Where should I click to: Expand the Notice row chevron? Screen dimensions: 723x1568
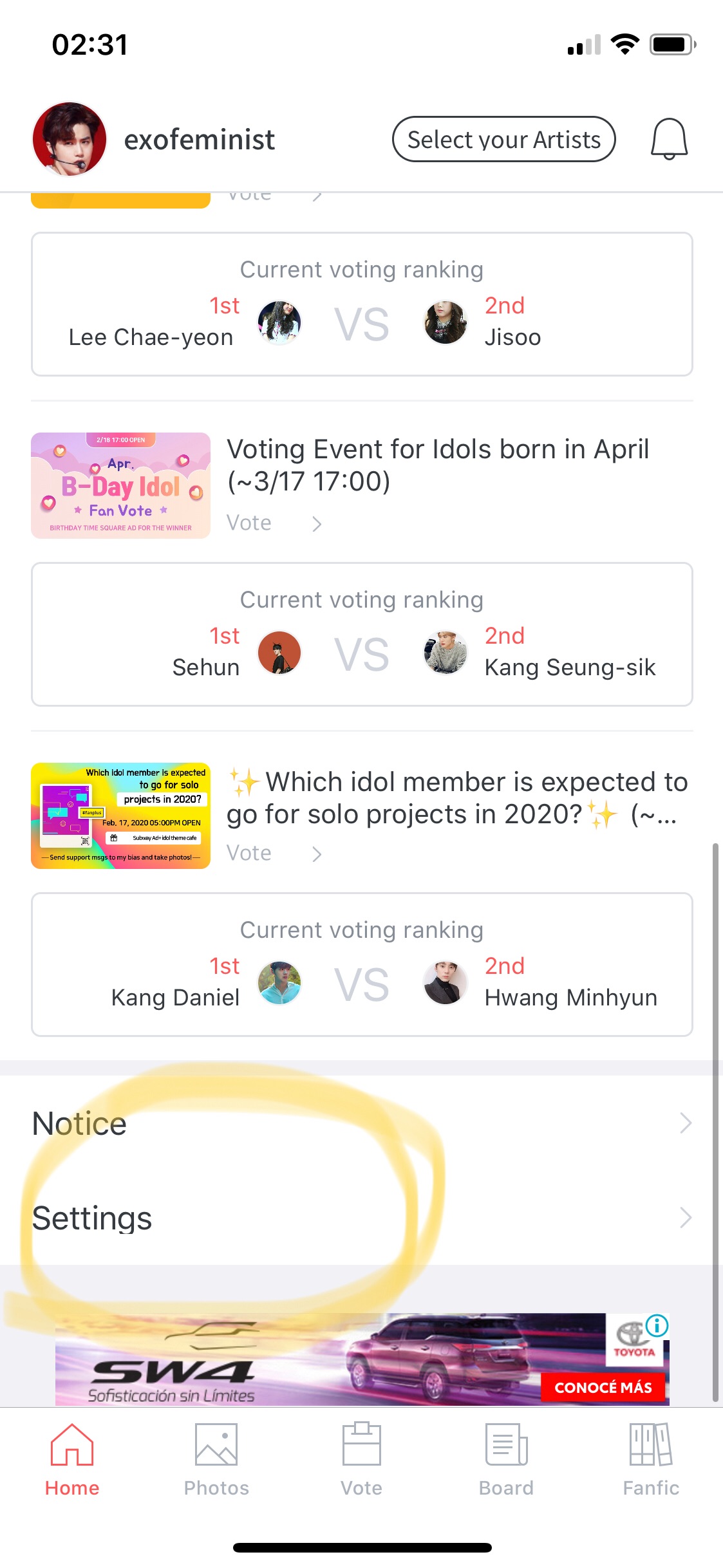685,1123
